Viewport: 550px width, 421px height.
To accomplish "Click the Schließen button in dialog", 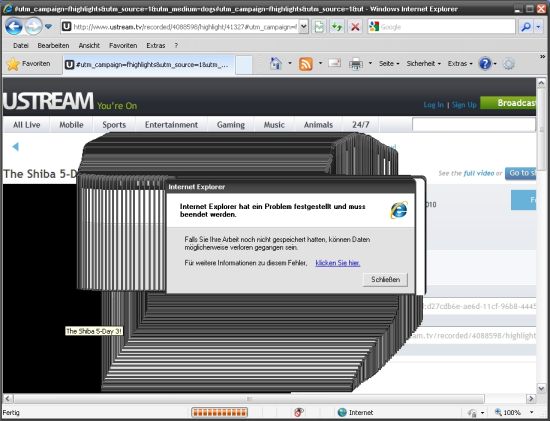I will pos(385,280).
